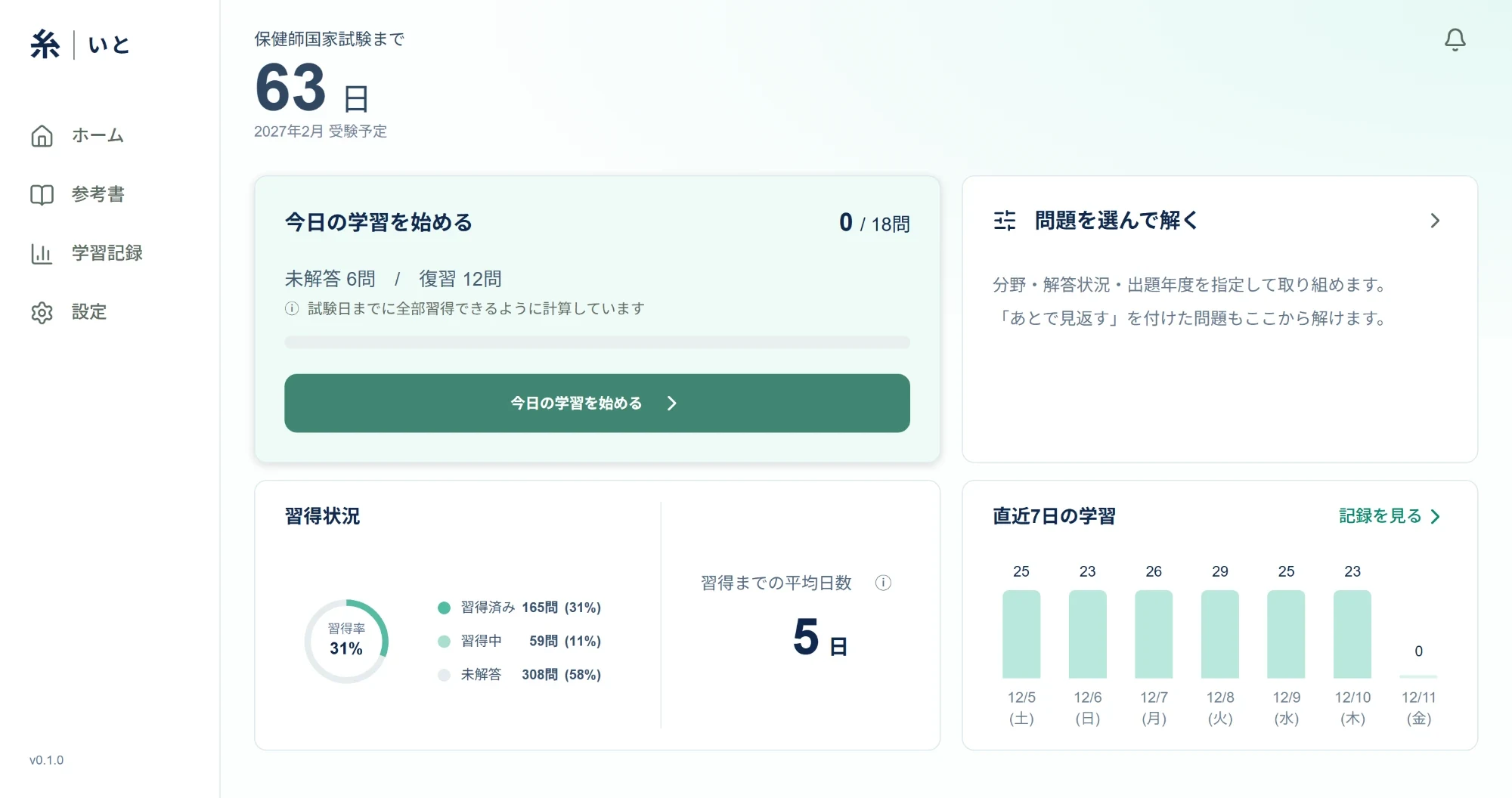Image resolution: width=1512 pixels, height=798 pixels.
Task: Click the 学習記録 bar chart icon
Action: pos(42,253)
